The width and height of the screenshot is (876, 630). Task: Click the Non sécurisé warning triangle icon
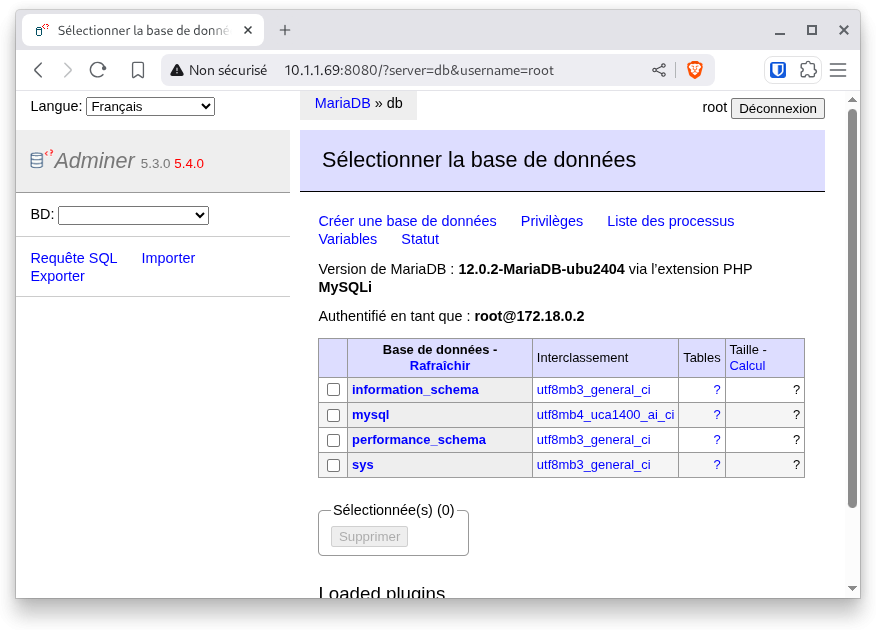[177, 70]
